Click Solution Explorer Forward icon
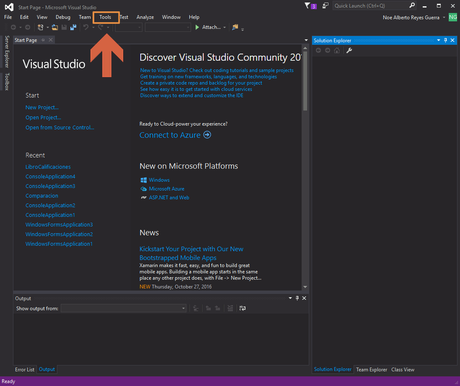 coord(328,50)
